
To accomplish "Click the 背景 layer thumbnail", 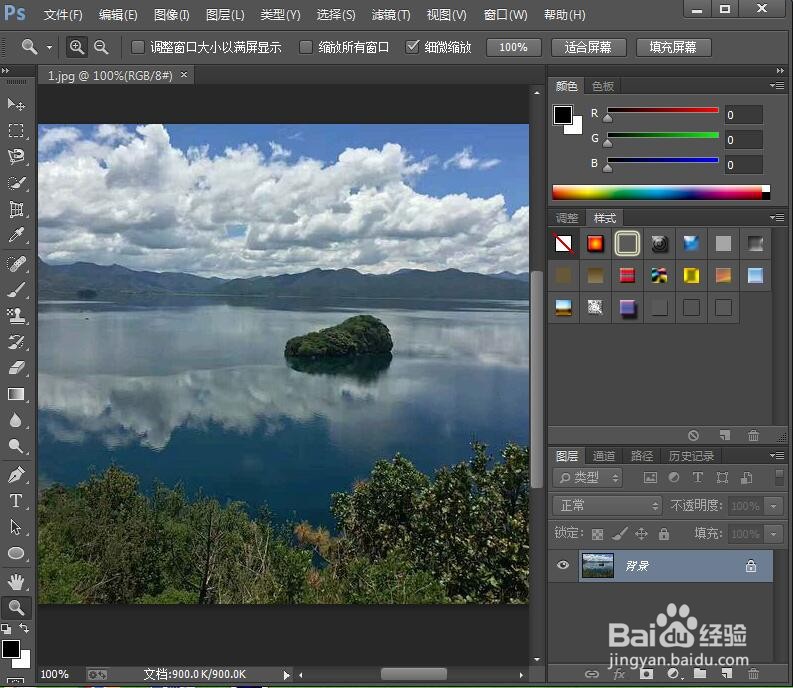I will pyautogui.click(x=598, y=565).
